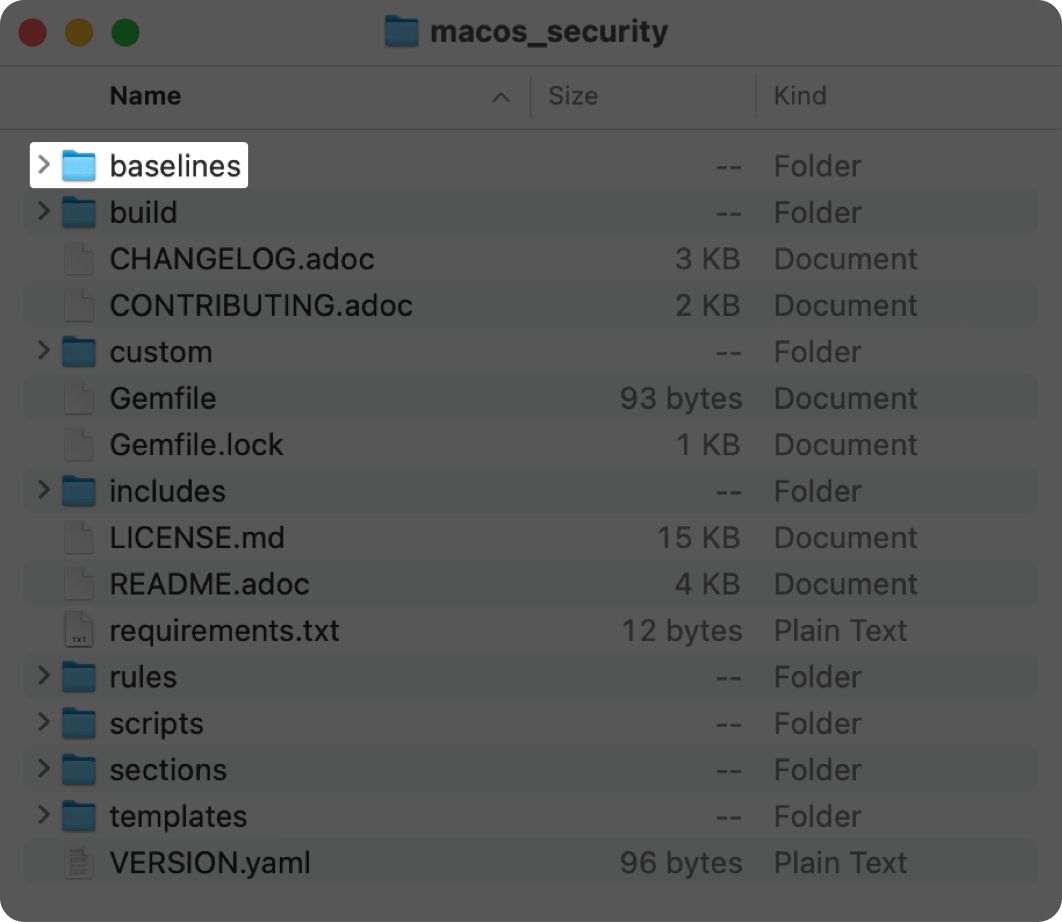Select the includes folder name
The width and height of the screenshot is (1062, 922).
(x=168, y=490)
